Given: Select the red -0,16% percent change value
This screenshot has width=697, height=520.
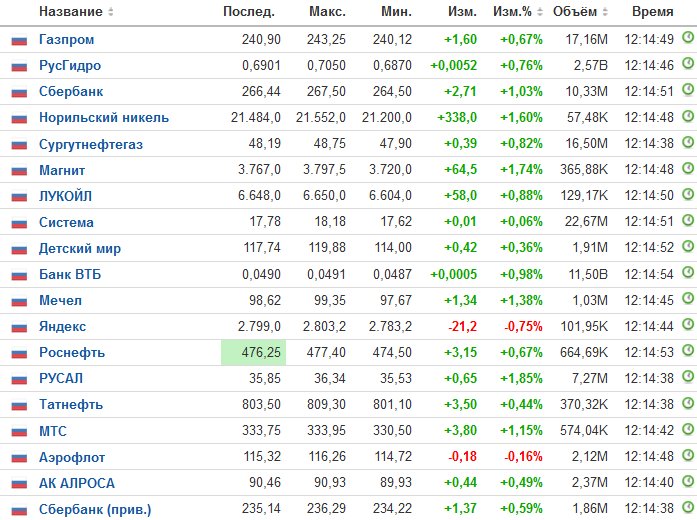Looking at the screenshot, I should [523, 456].
